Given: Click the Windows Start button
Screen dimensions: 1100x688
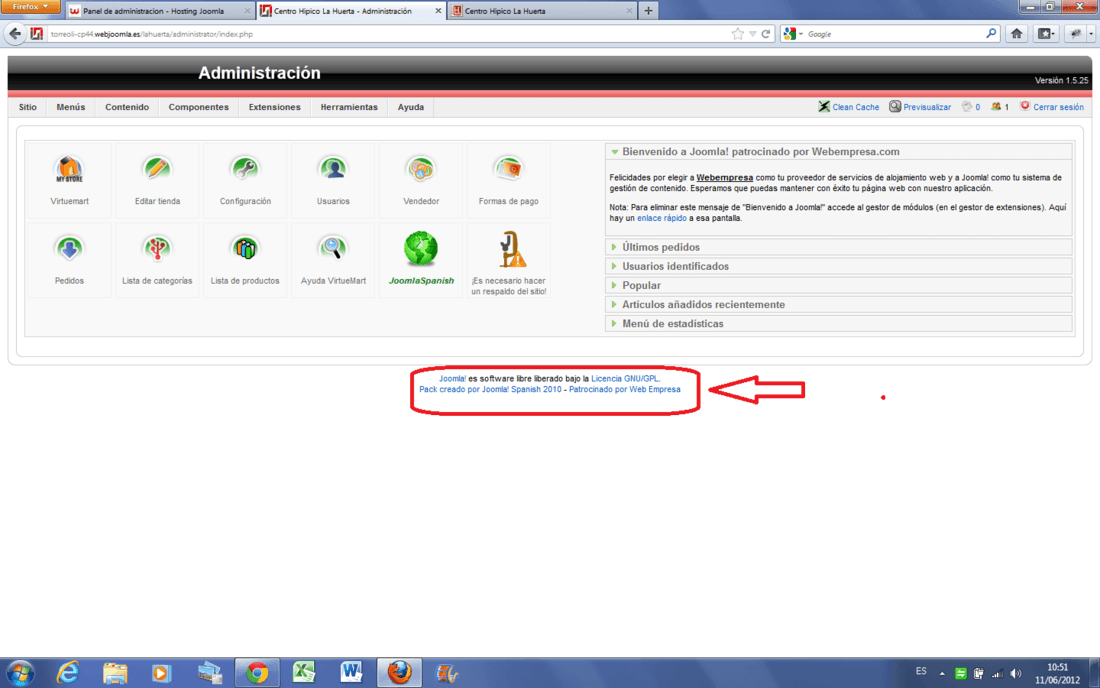Looking at the screenshot, I should [x=20, y=673].
